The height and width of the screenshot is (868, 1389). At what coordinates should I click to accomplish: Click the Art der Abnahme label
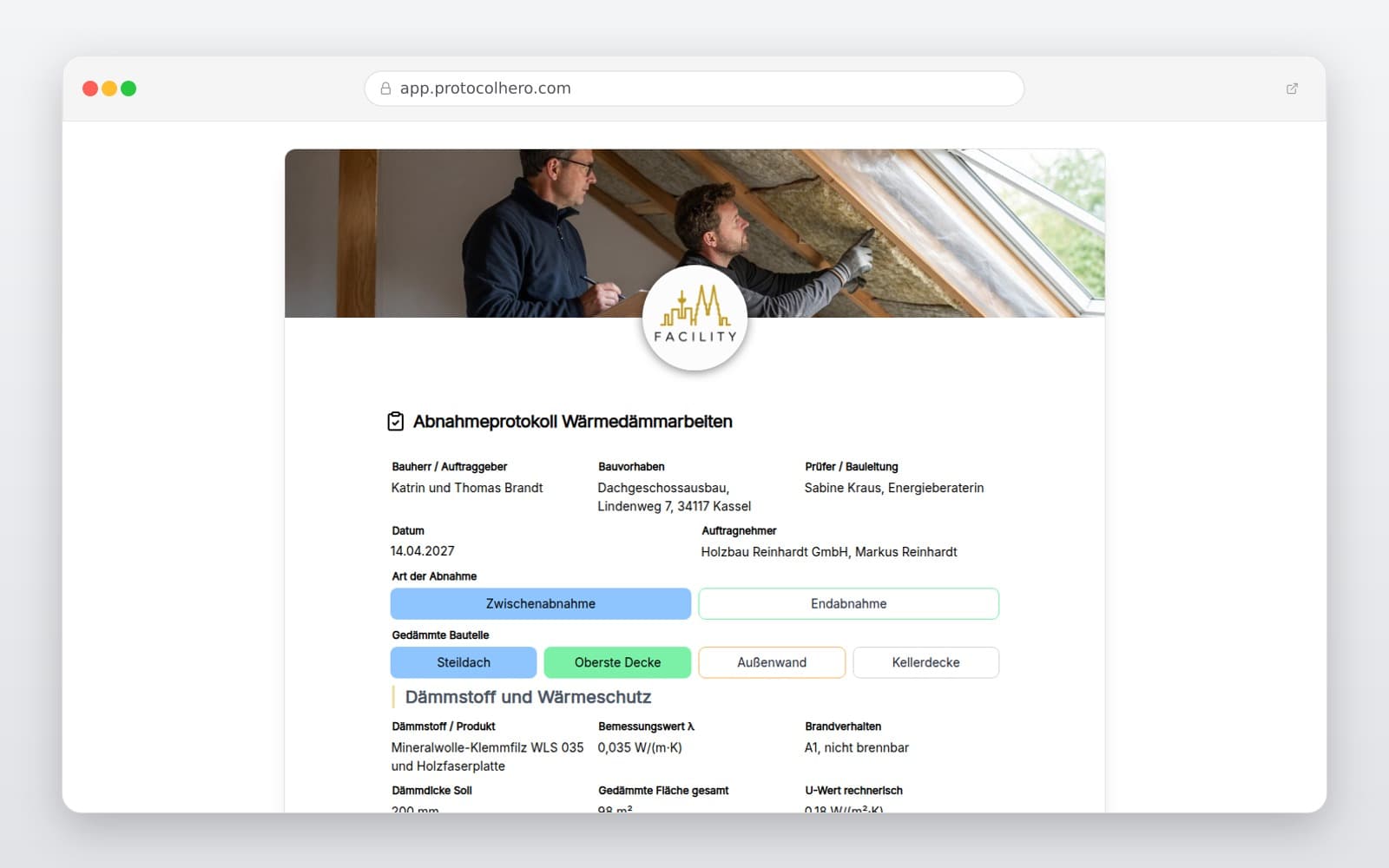click(x=434, y=576)
